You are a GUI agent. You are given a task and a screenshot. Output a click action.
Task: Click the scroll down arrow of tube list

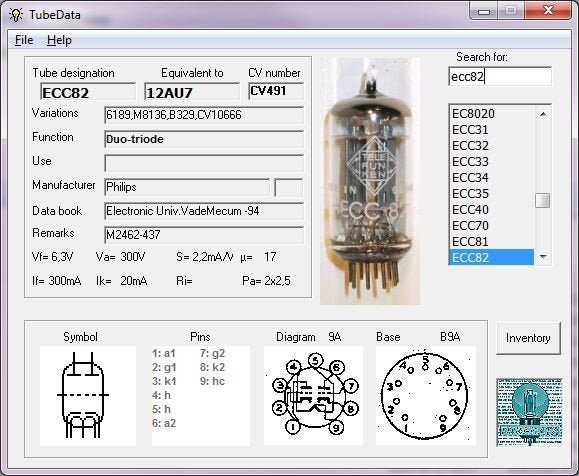pos(543,256)
